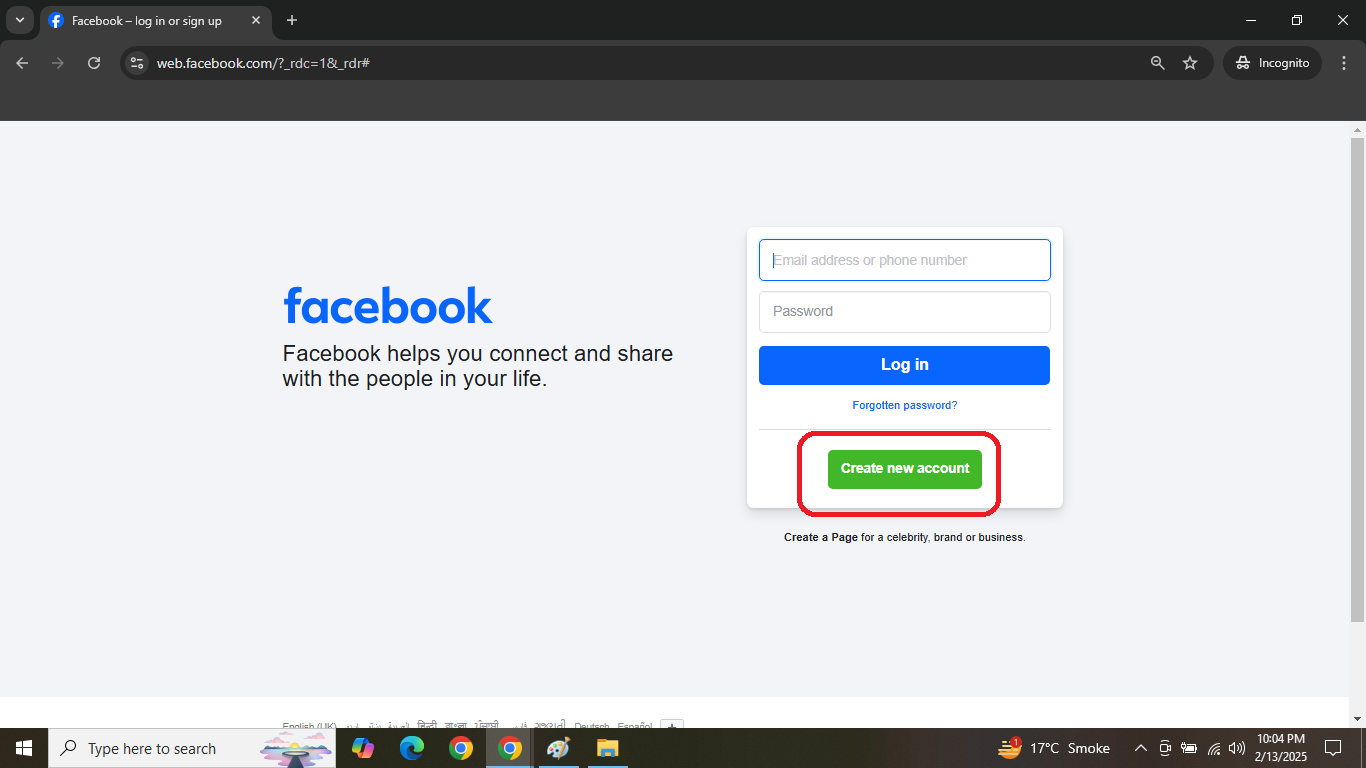The width and height of the screenshot is (1366, 768).
Task: Click the zoom magnifier in the address bar
Action: 1157,62
